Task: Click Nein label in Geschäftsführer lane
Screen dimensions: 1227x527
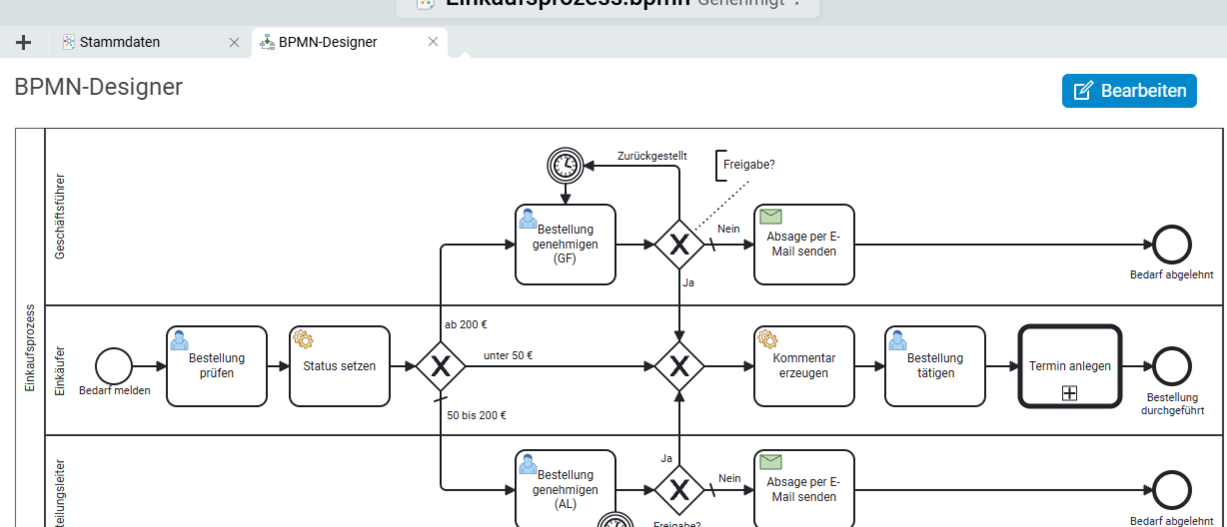Action: [729, 229]
